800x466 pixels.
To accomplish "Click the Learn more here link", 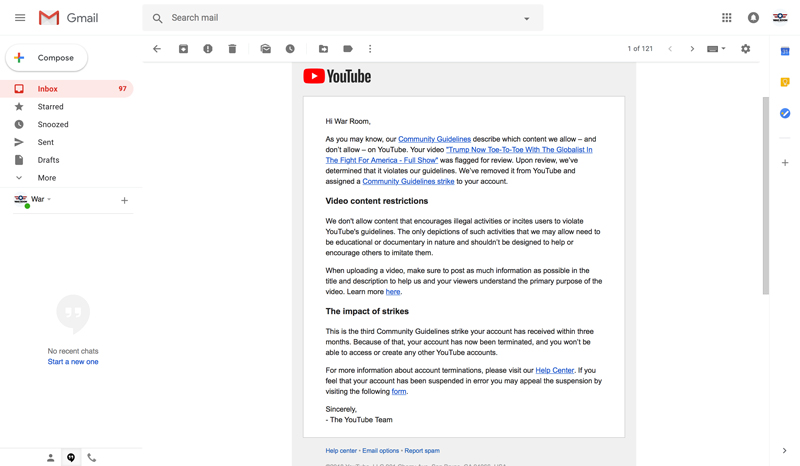I will [x=393, y=292].
